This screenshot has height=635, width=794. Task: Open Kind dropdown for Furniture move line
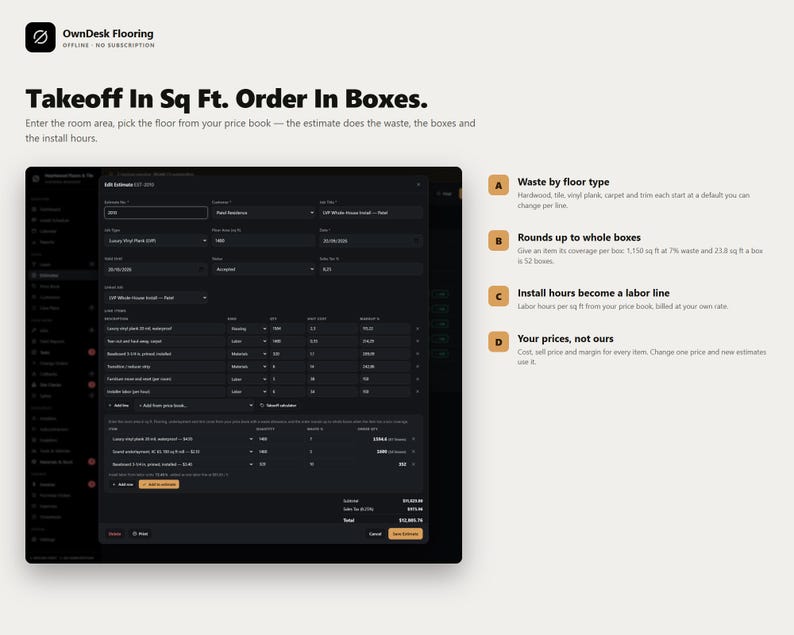pos(248,379)
